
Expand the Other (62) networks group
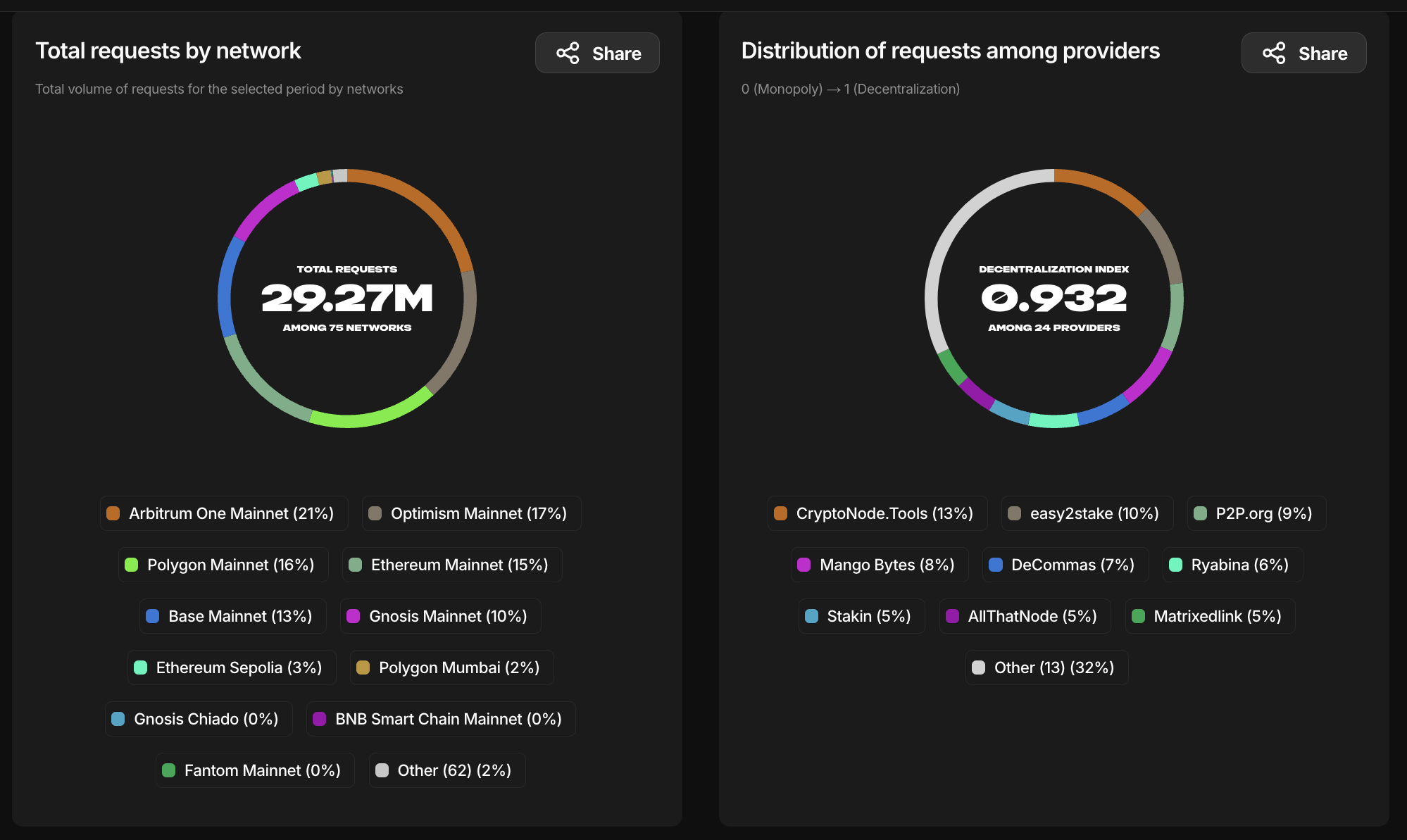point(446,770)
